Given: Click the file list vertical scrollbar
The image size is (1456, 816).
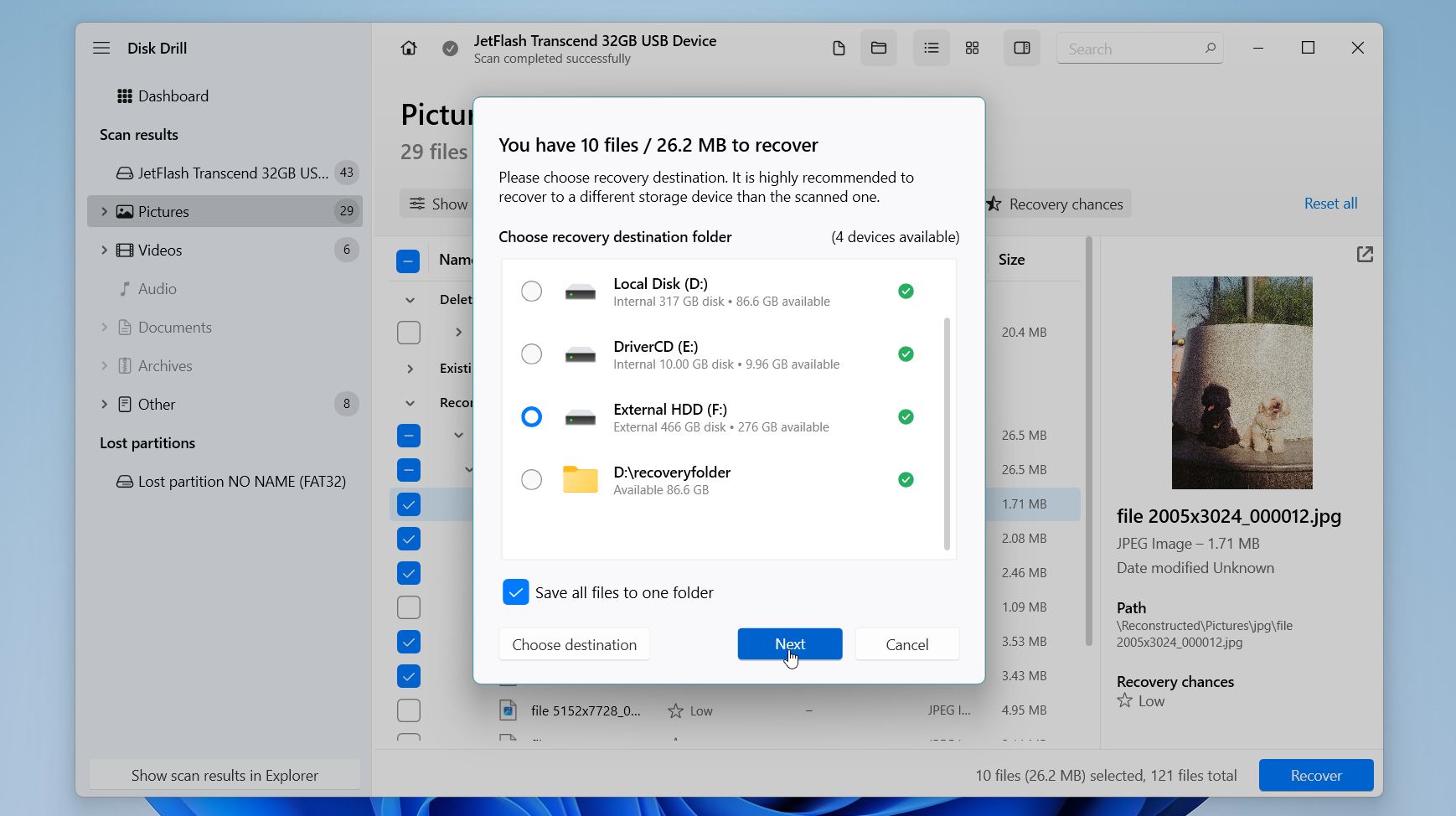Looking at the screenshot, I should tap(1089, 442).
